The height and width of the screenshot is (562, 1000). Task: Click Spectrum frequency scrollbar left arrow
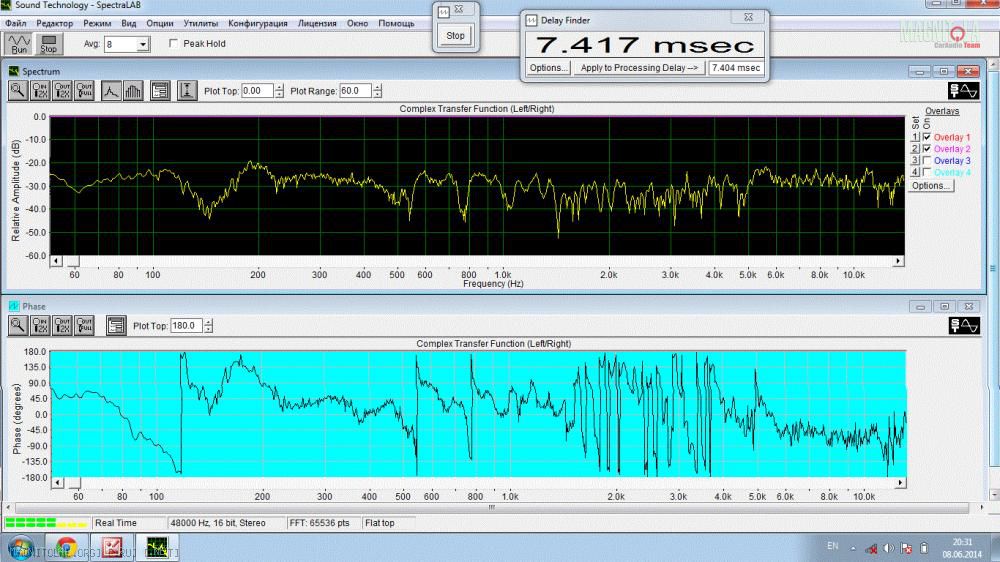[56, 261]
